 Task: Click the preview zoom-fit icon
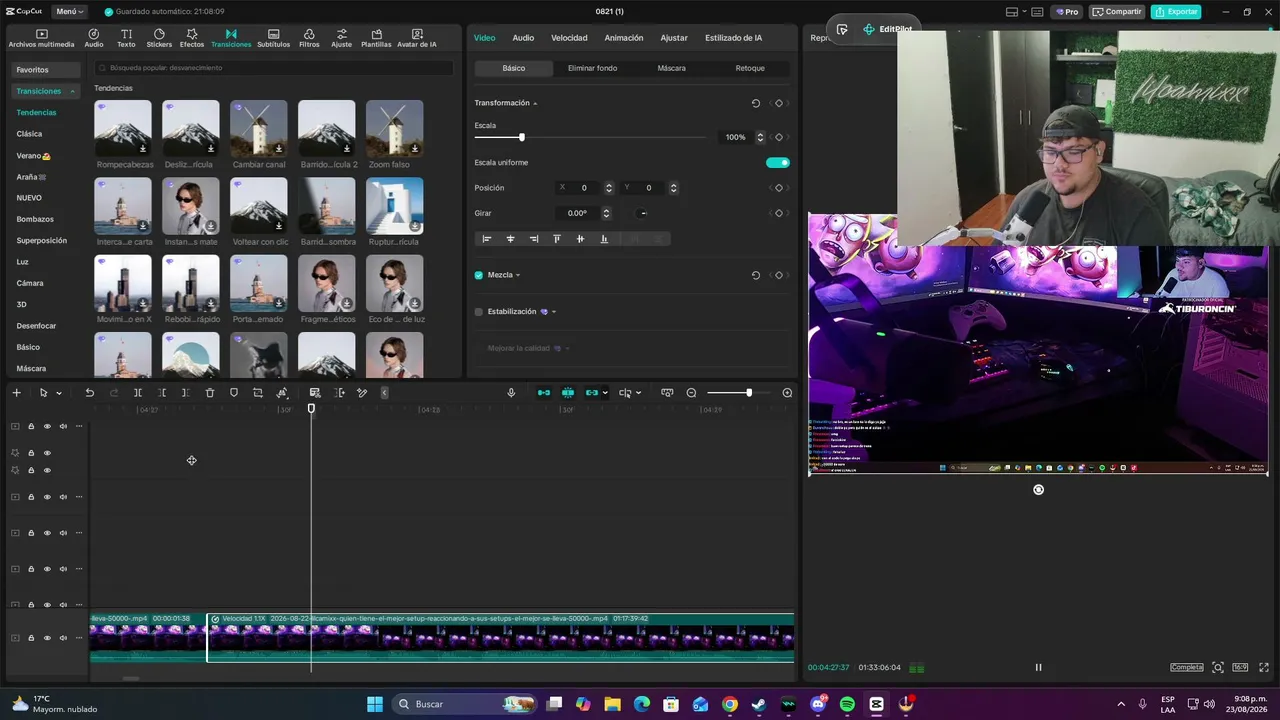tap(1218, 667)
